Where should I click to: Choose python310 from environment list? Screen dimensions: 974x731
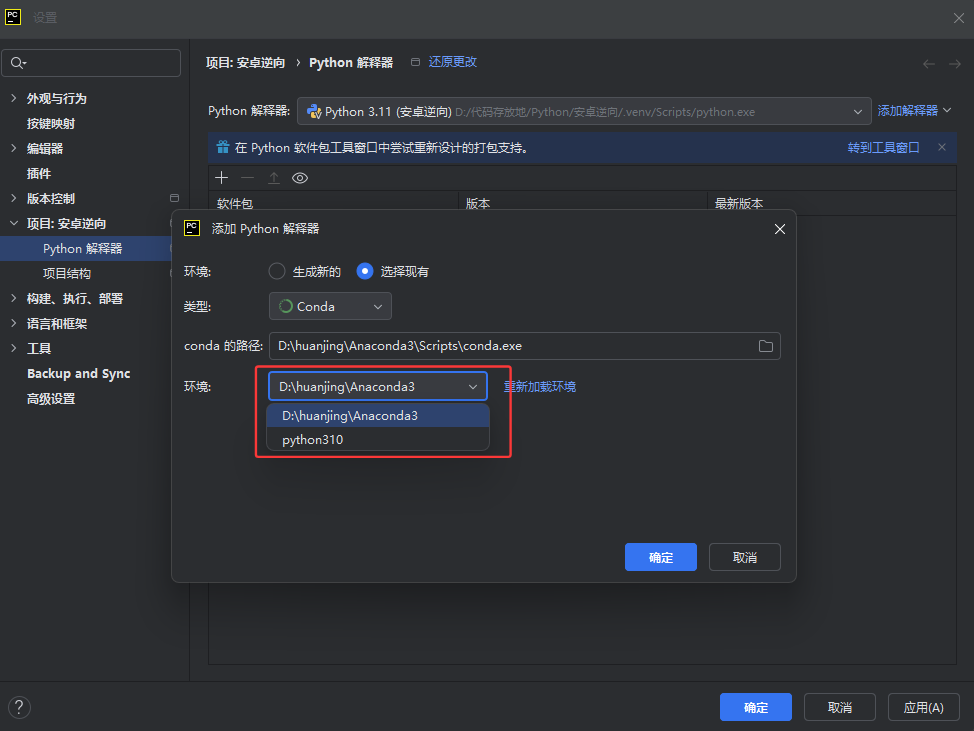coord(378,440)
